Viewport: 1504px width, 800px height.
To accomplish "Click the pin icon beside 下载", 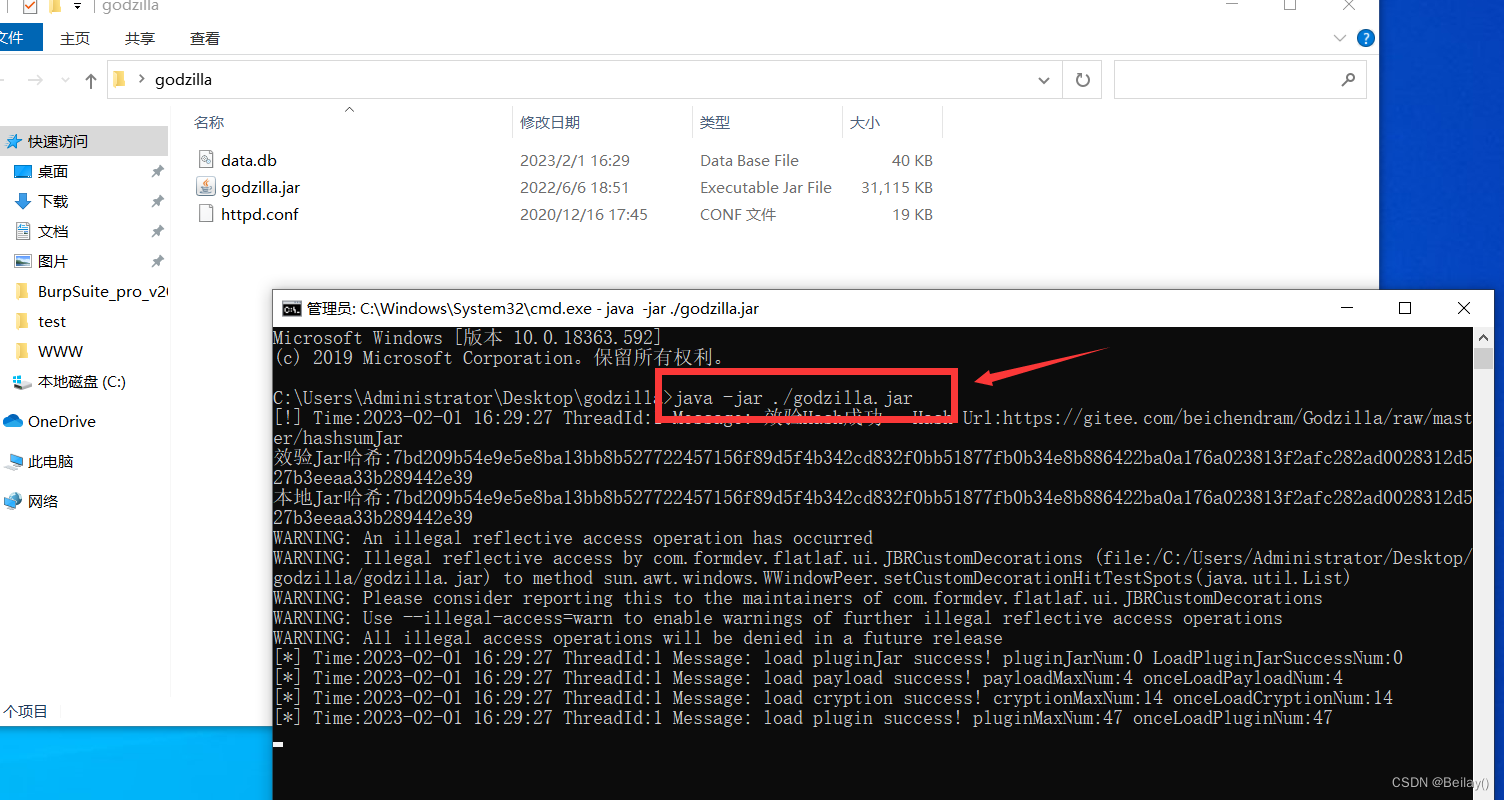I will point(157,202).
